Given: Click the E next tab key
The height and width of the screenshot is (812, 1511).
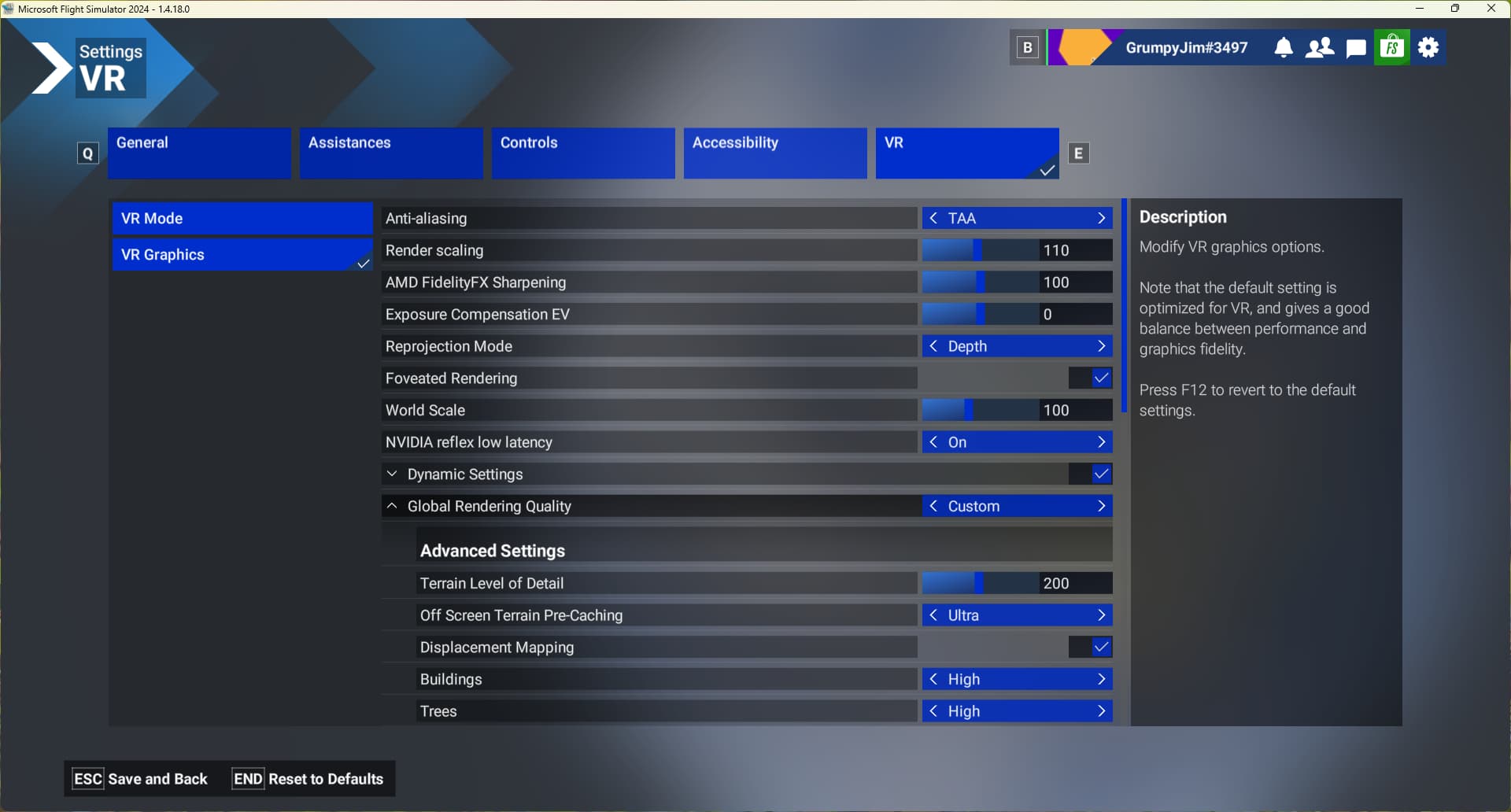Looking at the screenshot, I should coord(1078,153).
